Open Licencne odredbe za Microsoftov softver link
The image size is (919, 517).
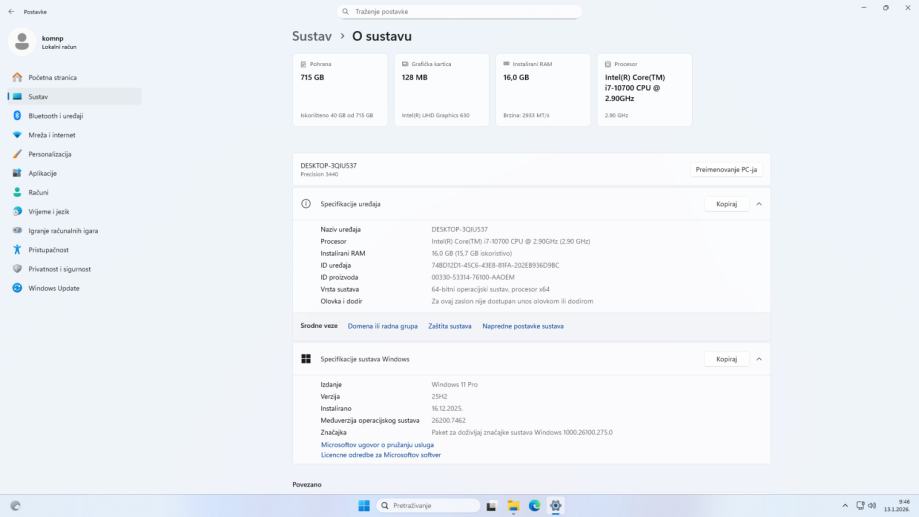tap(380, 455)
